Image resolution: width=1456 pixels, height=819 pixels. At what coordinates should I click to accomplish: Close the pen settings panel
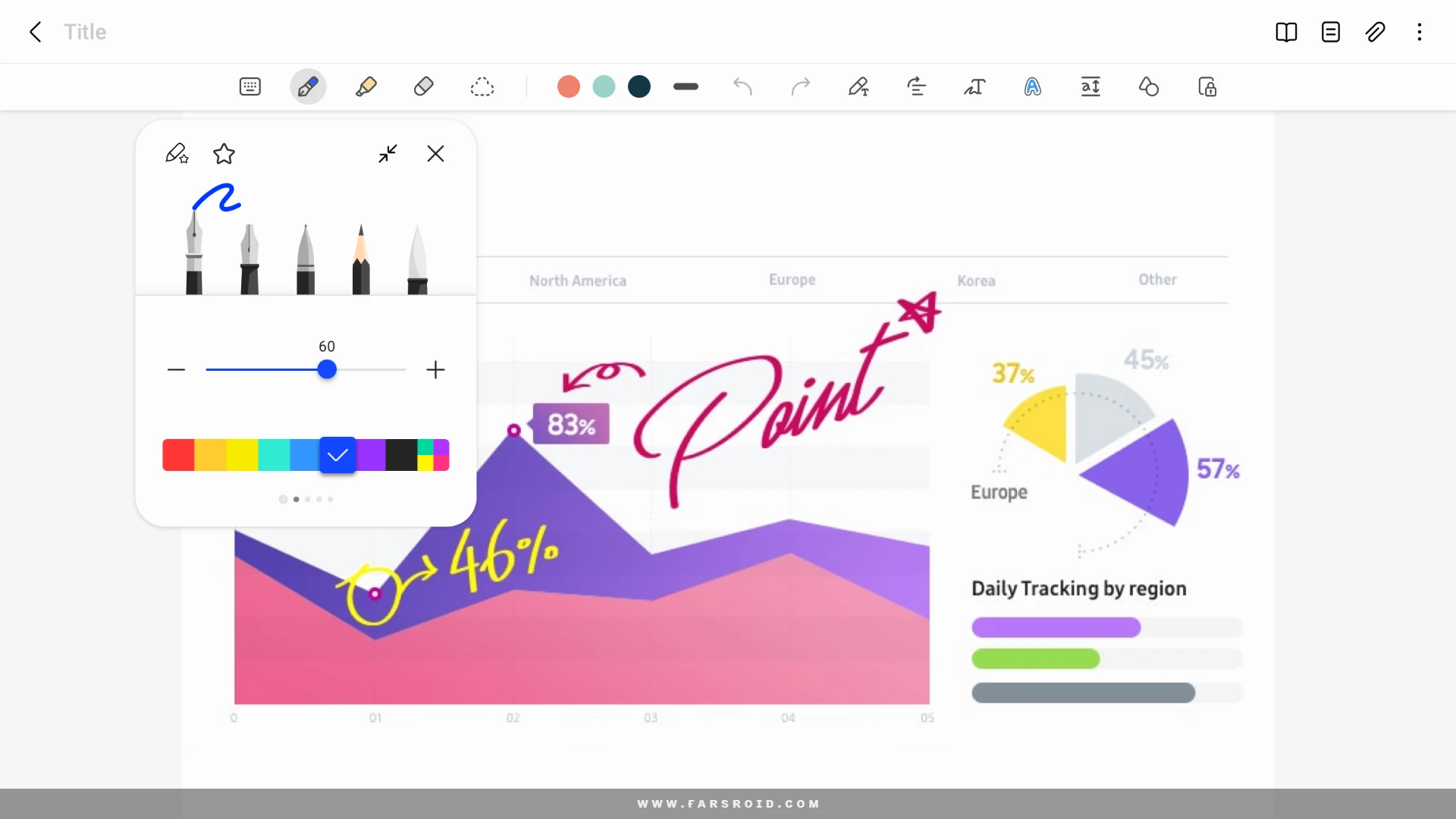pyautogui.click(x=435, y=154)
